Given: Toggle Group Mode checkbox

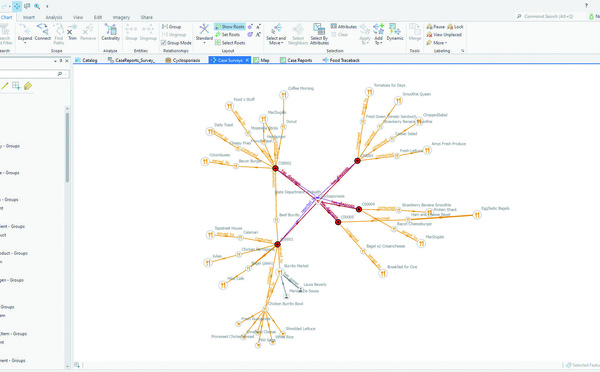Looking at the screenshot, I should 176,43.
